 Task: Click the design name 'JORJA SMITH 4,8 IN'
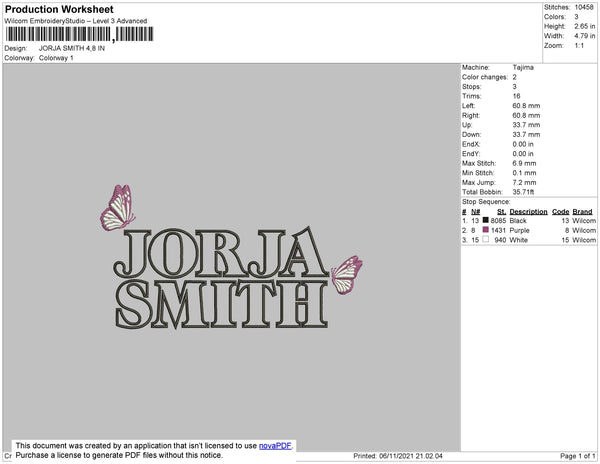pos(72,48)
